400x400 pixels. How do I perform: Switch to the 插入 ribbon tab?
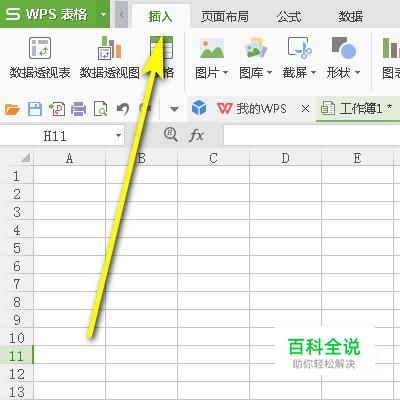[x=160, y=16]
